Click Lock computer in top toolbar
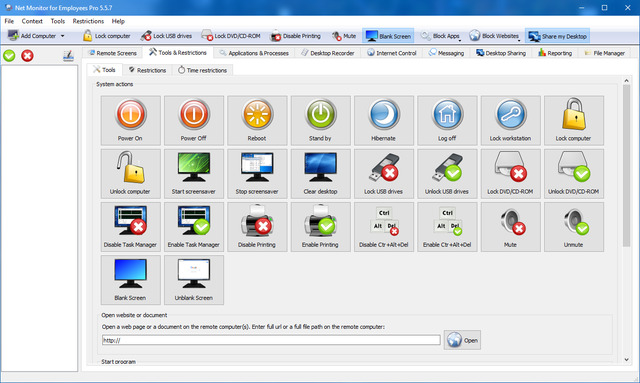 coord(107,36)
